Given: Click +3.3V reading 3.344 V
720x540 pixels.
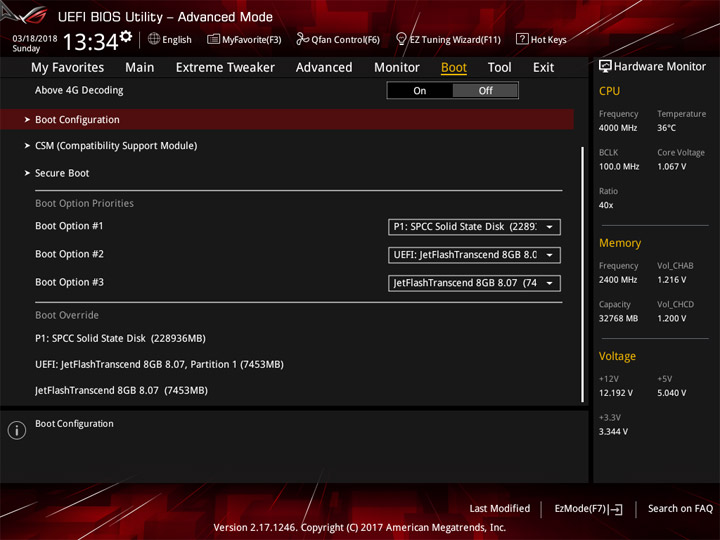Looking at the screenshot, I should (613, 432).
